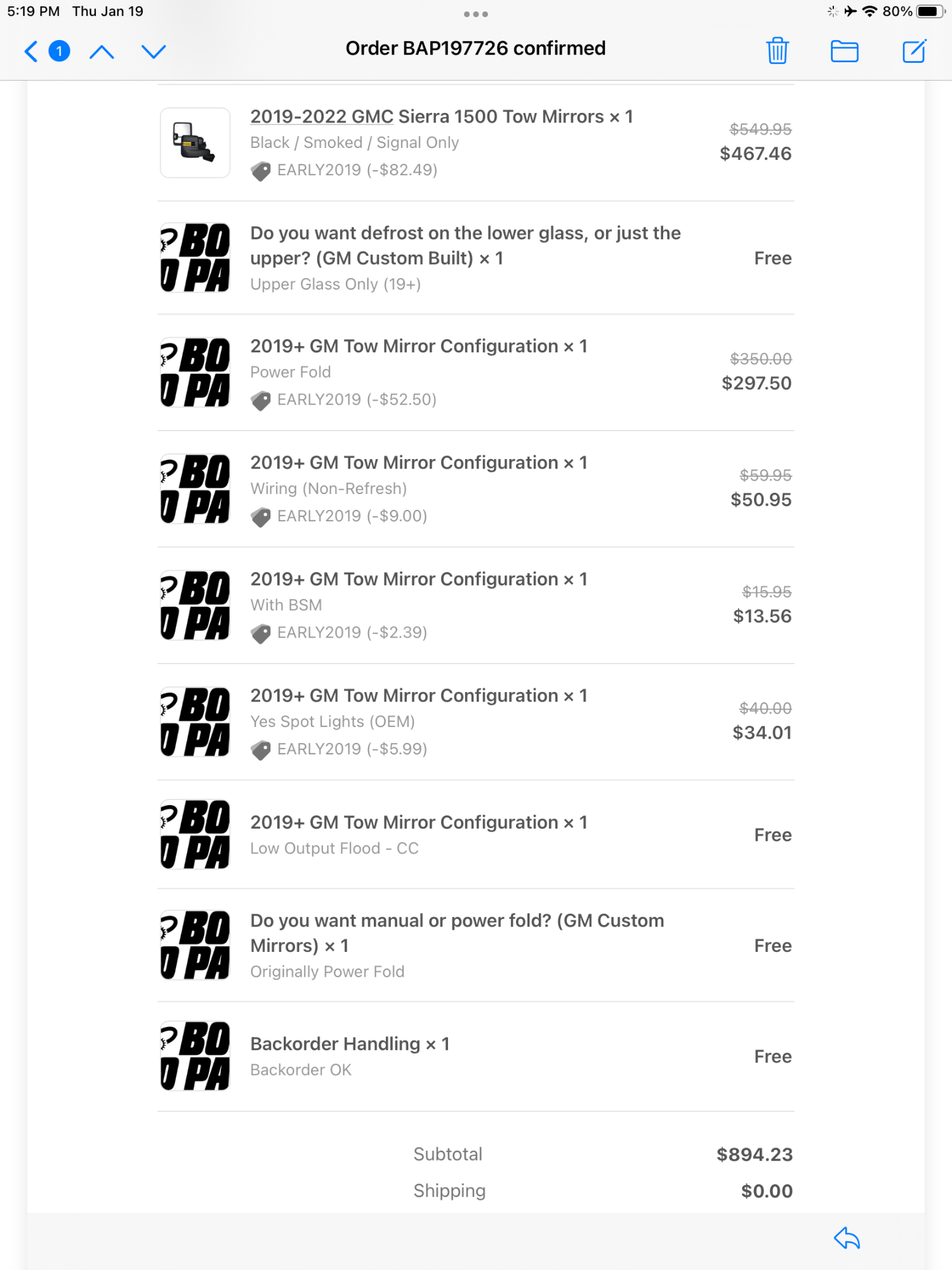Tap the reply arrow icon

(847, 1238)
